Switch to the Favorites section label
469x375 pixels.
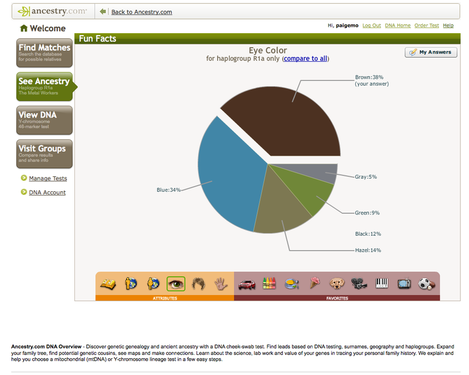[337, 298]
